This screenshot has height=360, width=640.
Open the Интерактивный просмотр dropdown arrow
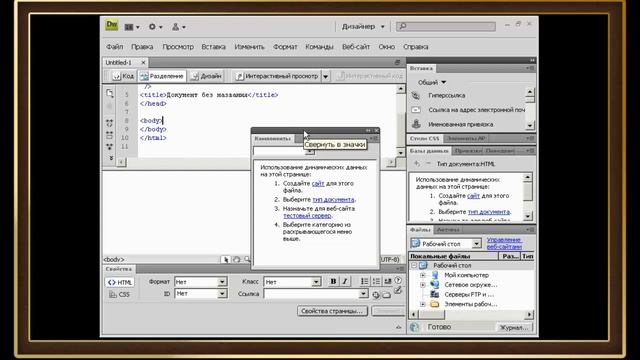(x=326, y=76)
